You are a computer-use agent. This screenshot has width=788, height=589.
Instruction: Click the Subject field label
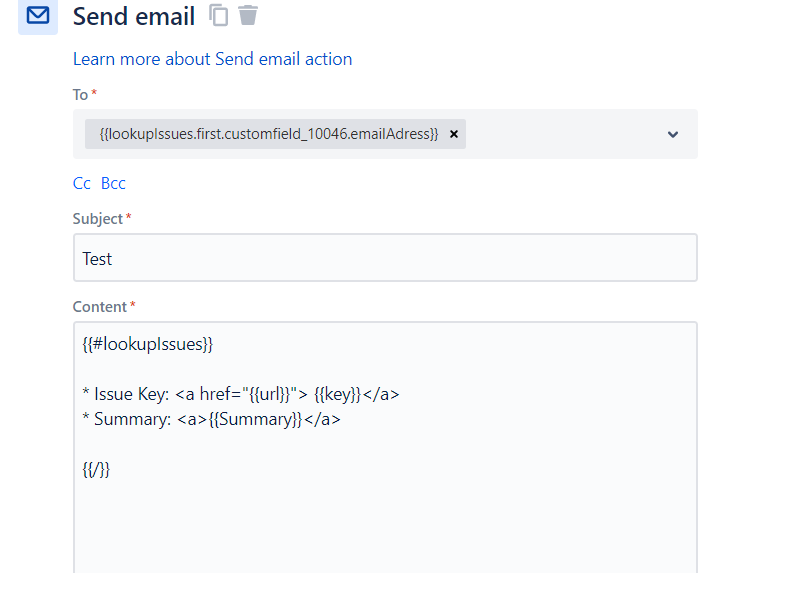tap(97, 219)
